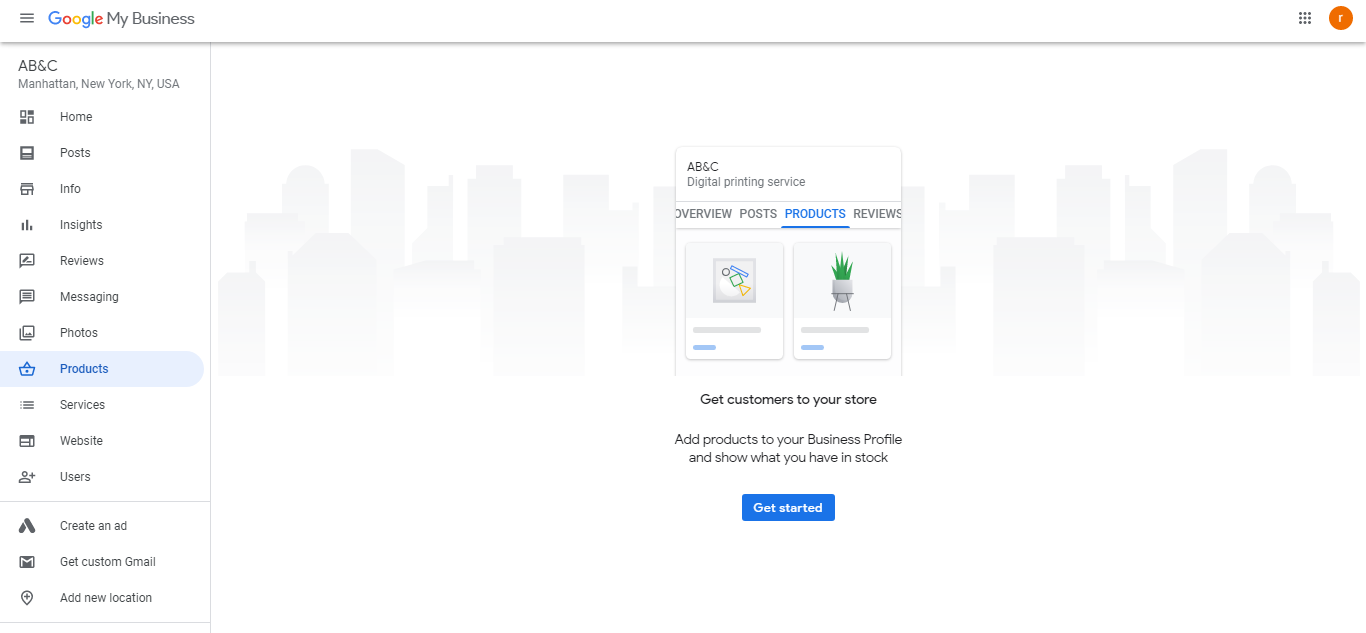Image resolution: width=1366 pixels, height=633 pixels.
Task: Click the Products basket icon
Action: click(27, 369)
